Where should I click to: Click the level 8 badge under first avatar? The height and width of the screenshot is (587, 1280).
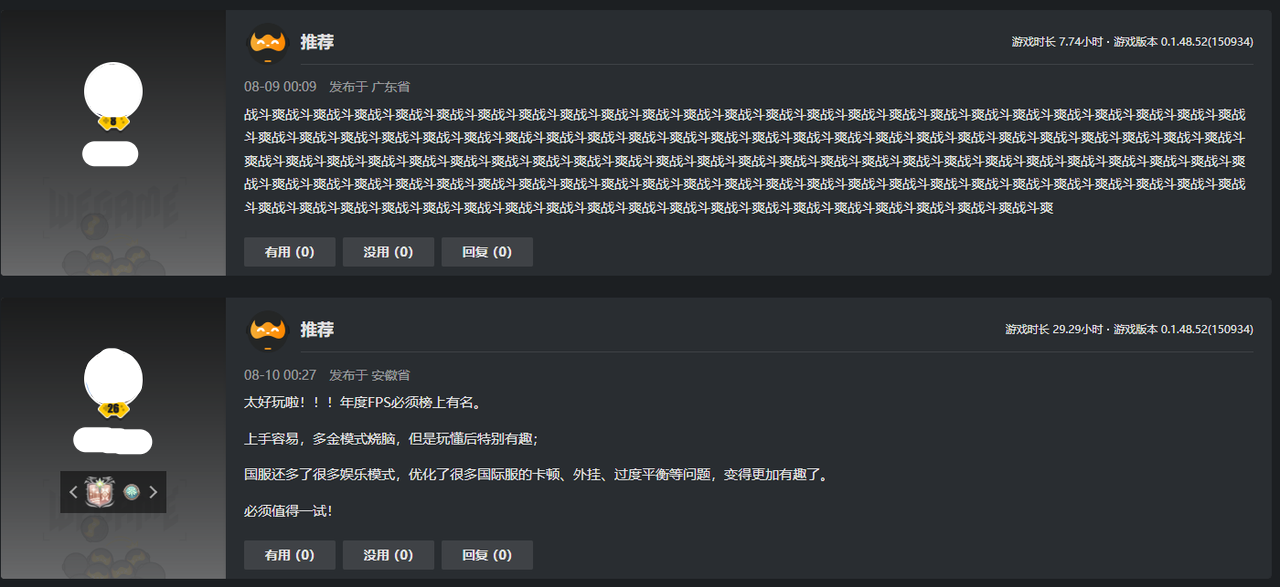[x=113, y=122]
